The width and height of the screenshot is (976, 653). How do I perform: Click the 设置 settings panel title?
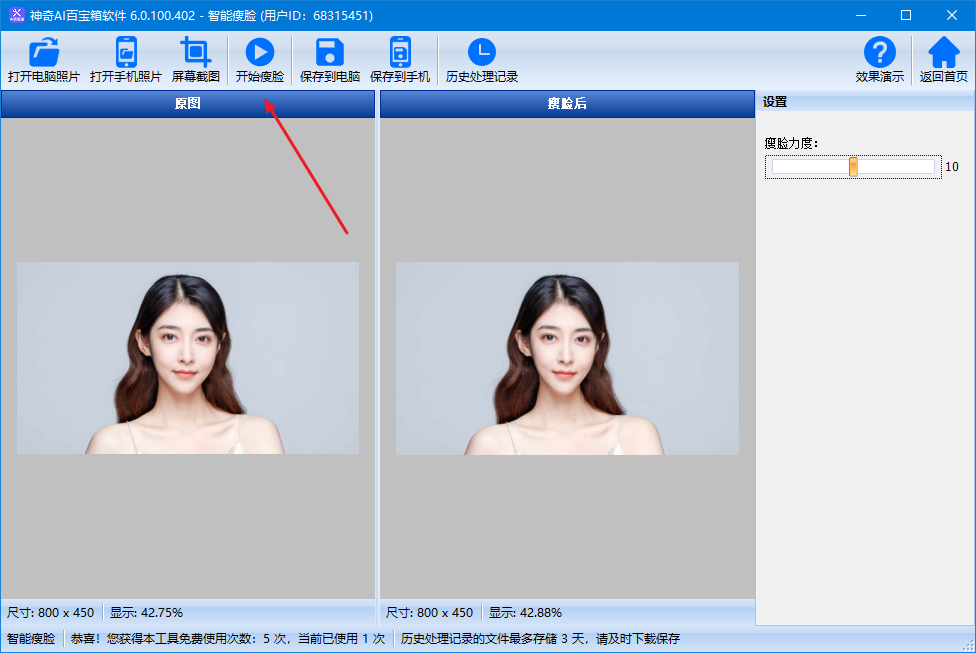click(775, 101)
